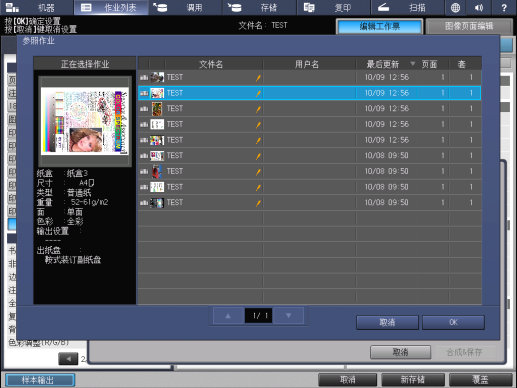Click the globe language icon
This screenshot has width=517, height=388.
[455, 7]
